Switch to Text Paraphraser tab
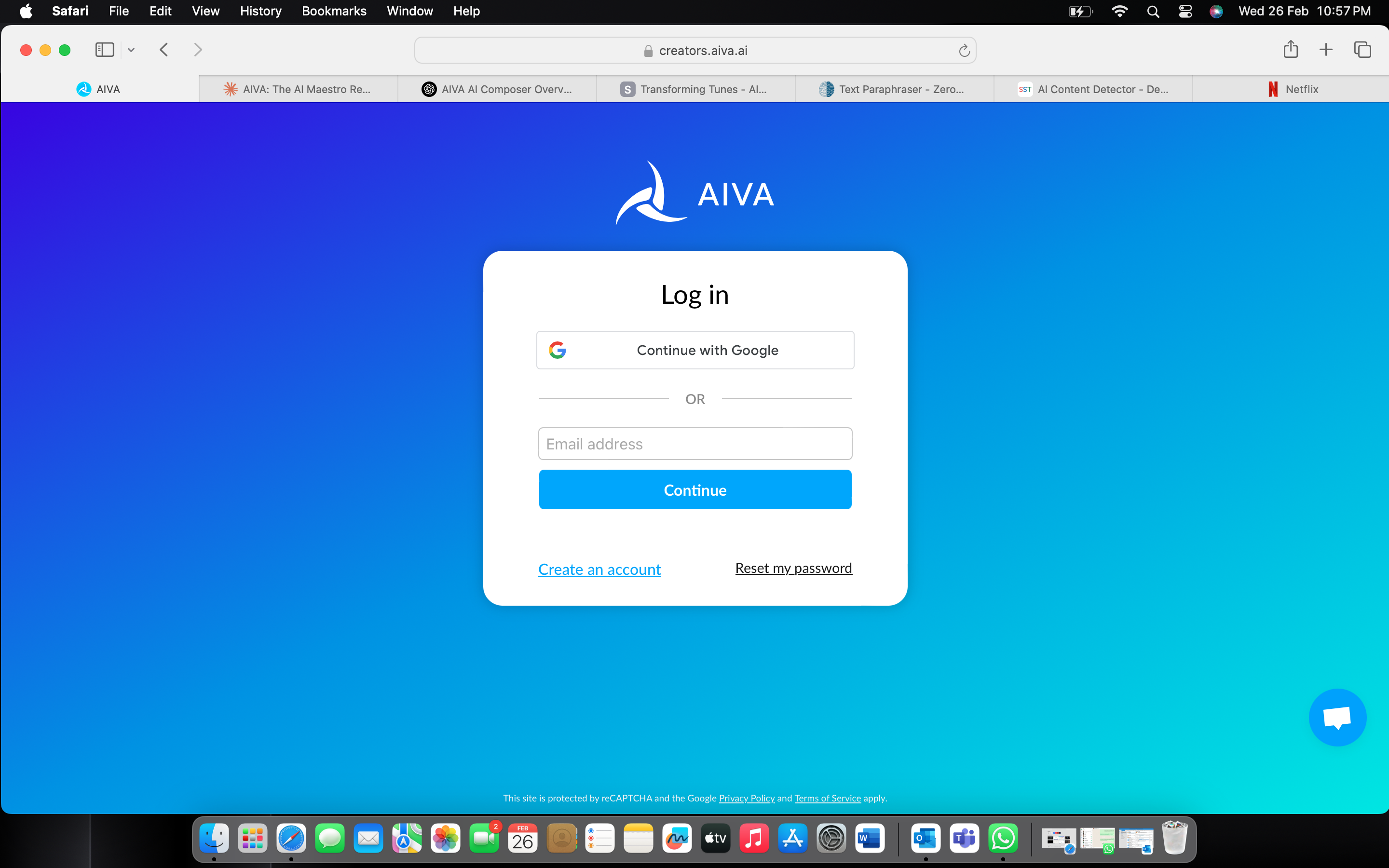This screenshot has height=868, width=1389. tap(894, 89)
